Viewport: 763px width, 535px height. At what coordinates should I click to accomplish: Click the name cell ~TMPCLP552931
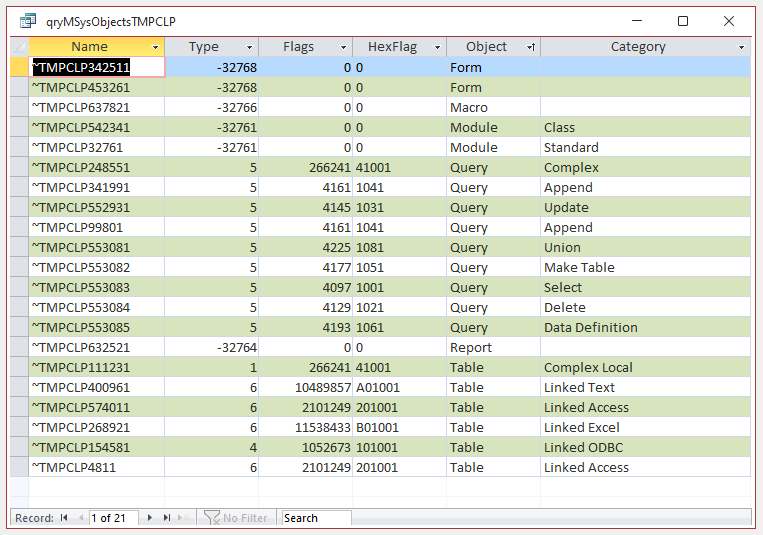97,207
